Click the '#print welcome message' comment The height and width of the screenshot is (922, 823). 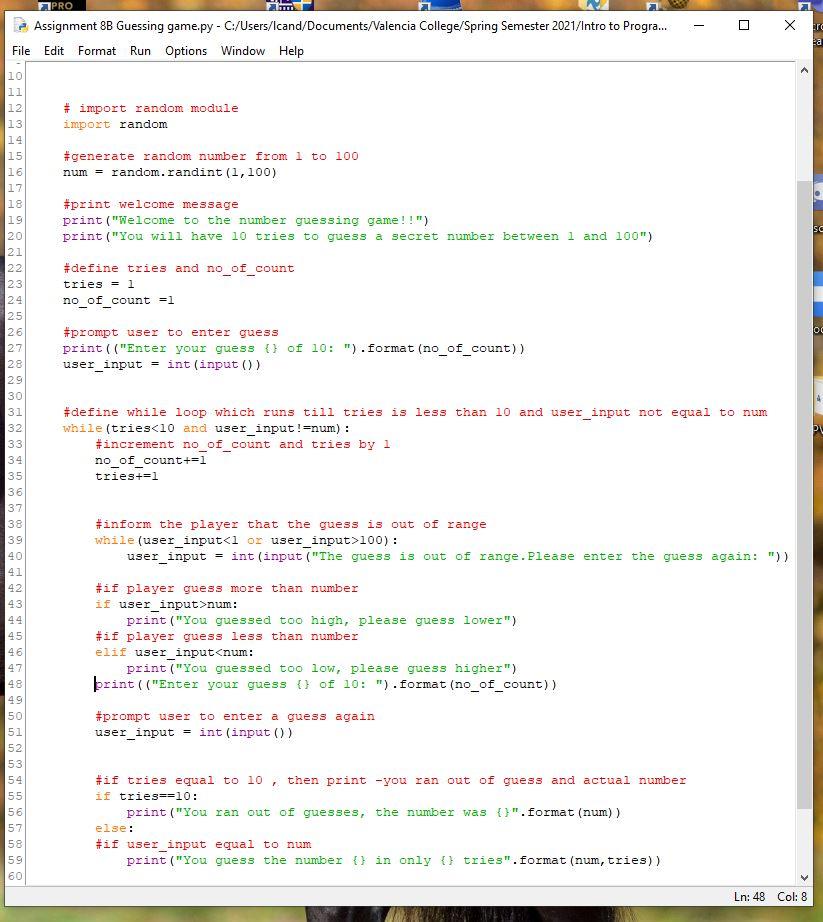(x=150, y=204)
